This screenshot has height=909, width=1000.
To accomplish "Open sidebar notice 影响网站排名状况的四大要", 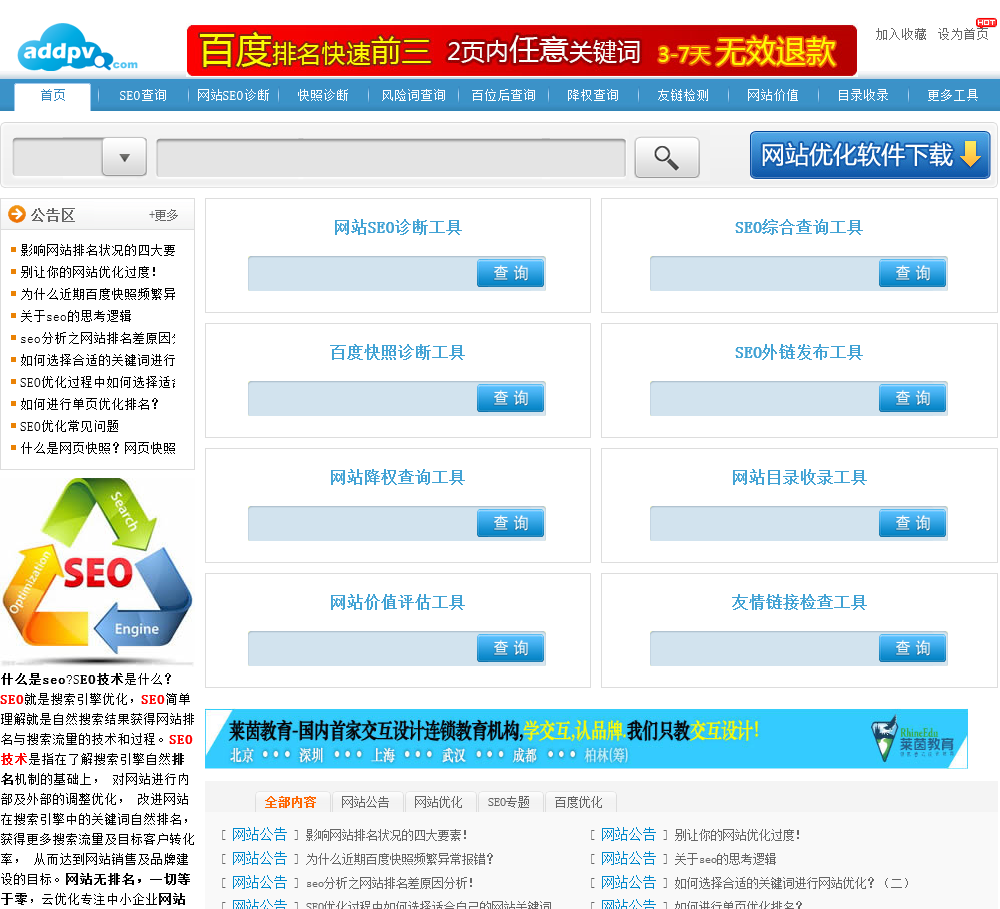I will click(98, 250).
